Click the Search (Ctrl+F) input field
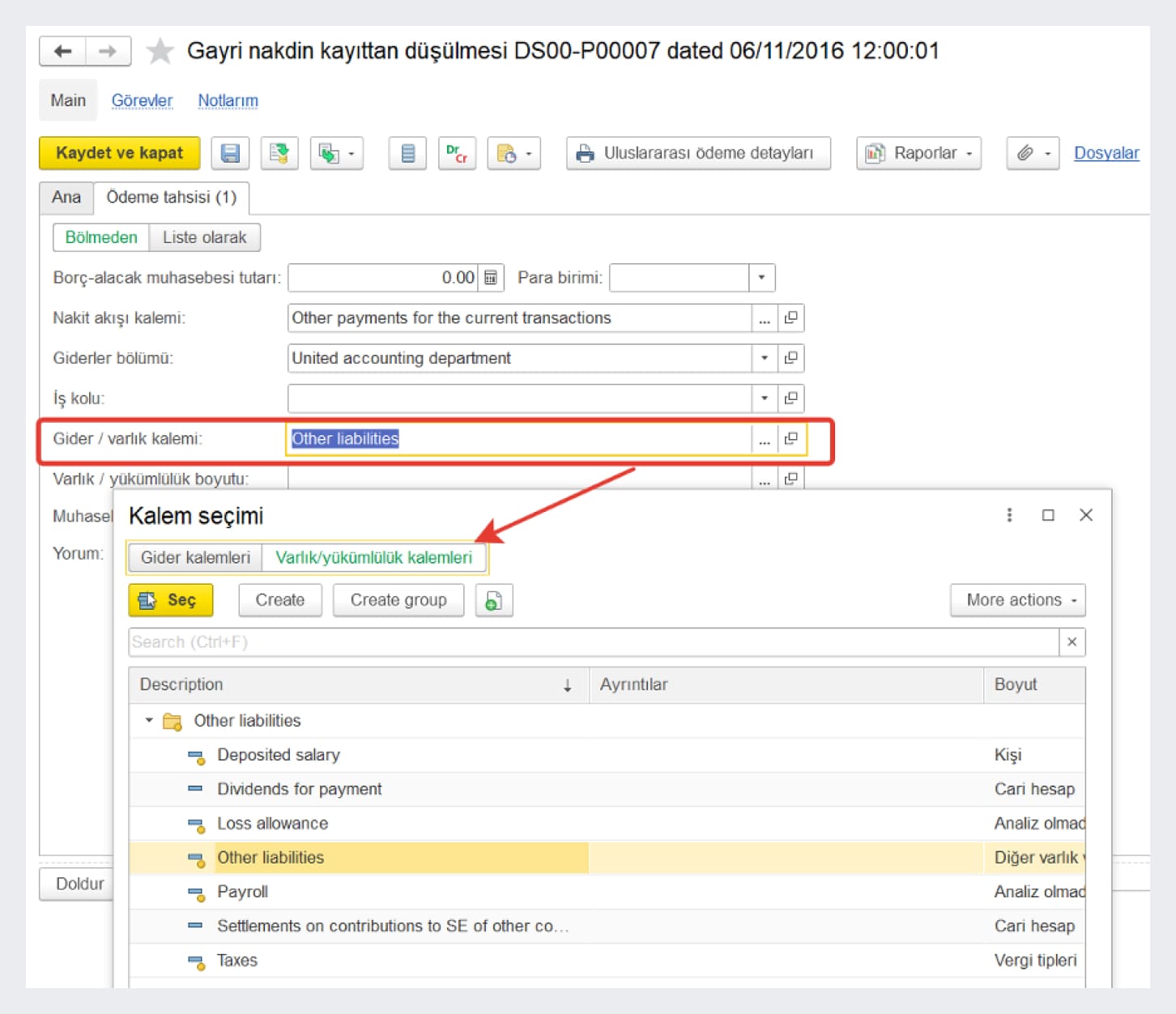 593,642
